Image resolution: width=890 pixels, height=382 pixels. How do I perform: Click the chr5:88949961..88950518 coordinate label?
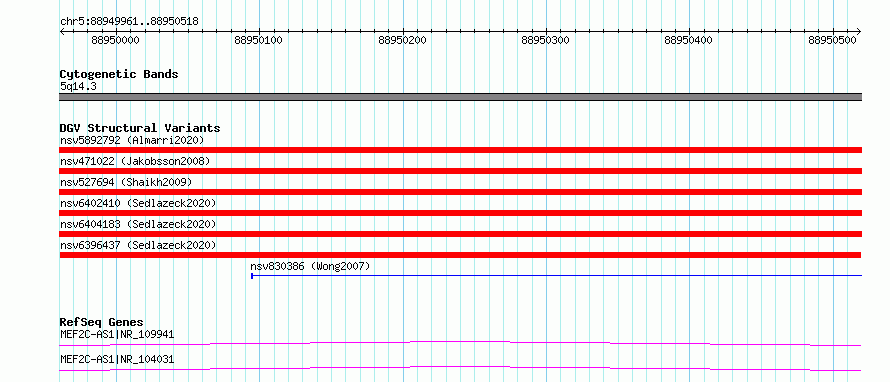click(x=129, y=22)
